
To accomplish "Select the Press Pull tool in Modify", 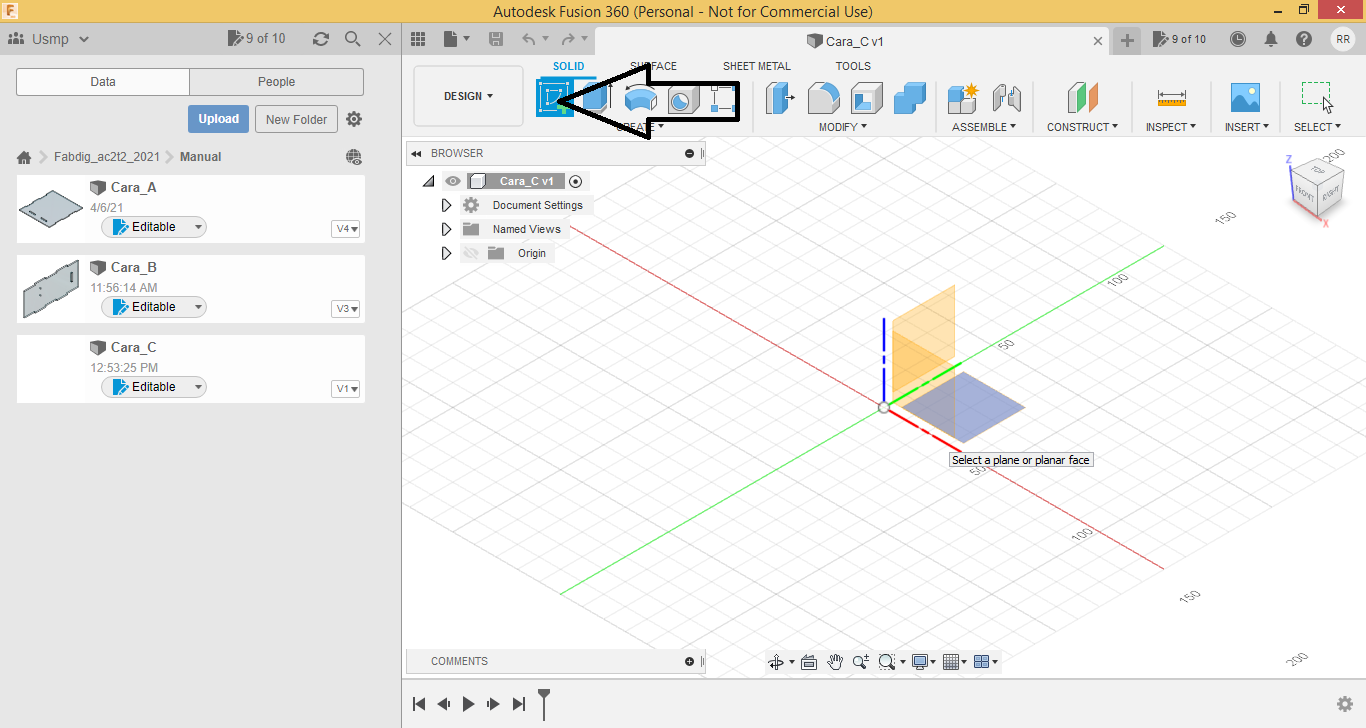I will 780,98.
